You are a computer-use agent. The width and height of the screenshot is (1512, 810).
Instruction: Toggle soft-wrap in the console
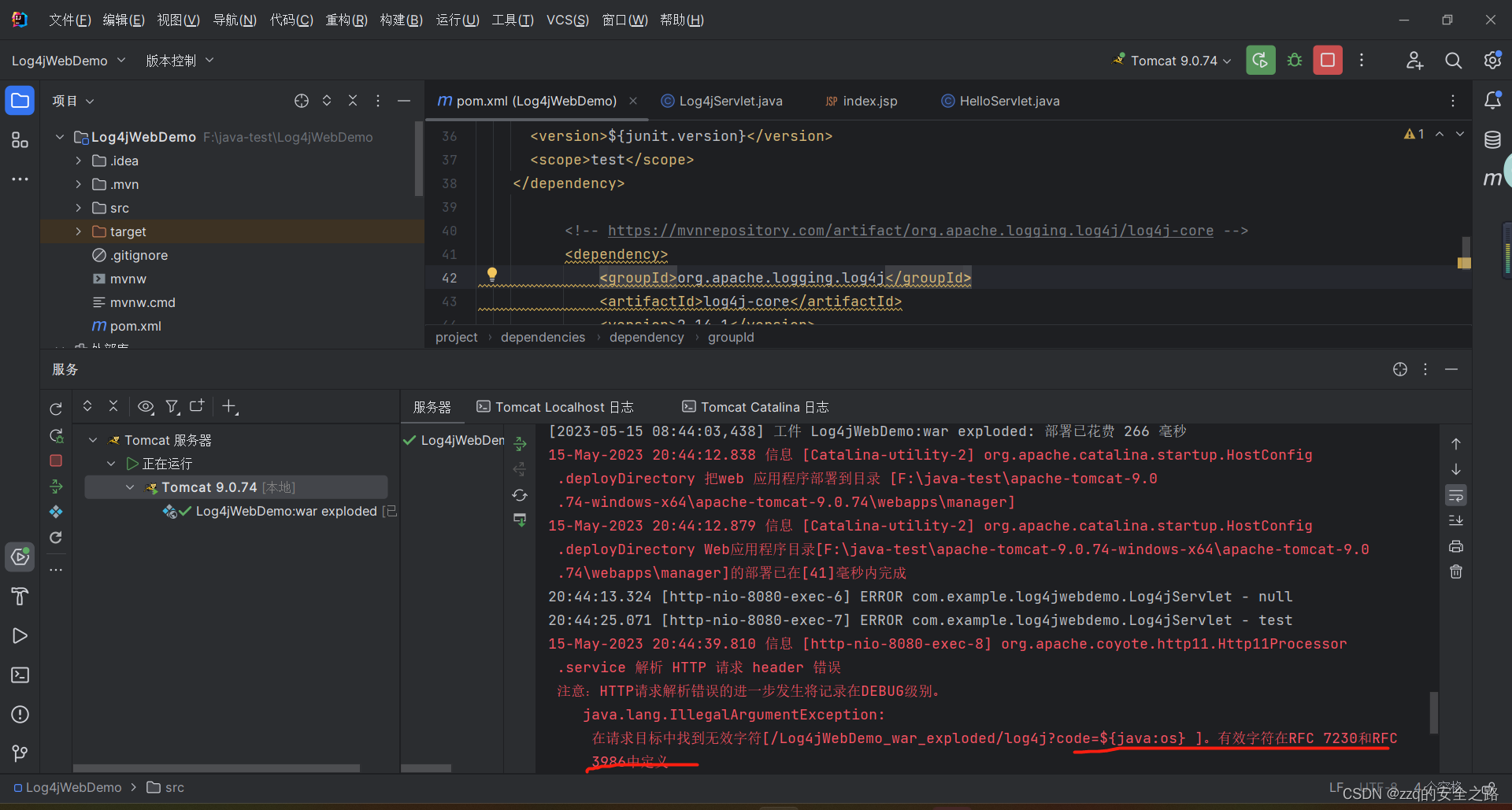coord(1456,496)
